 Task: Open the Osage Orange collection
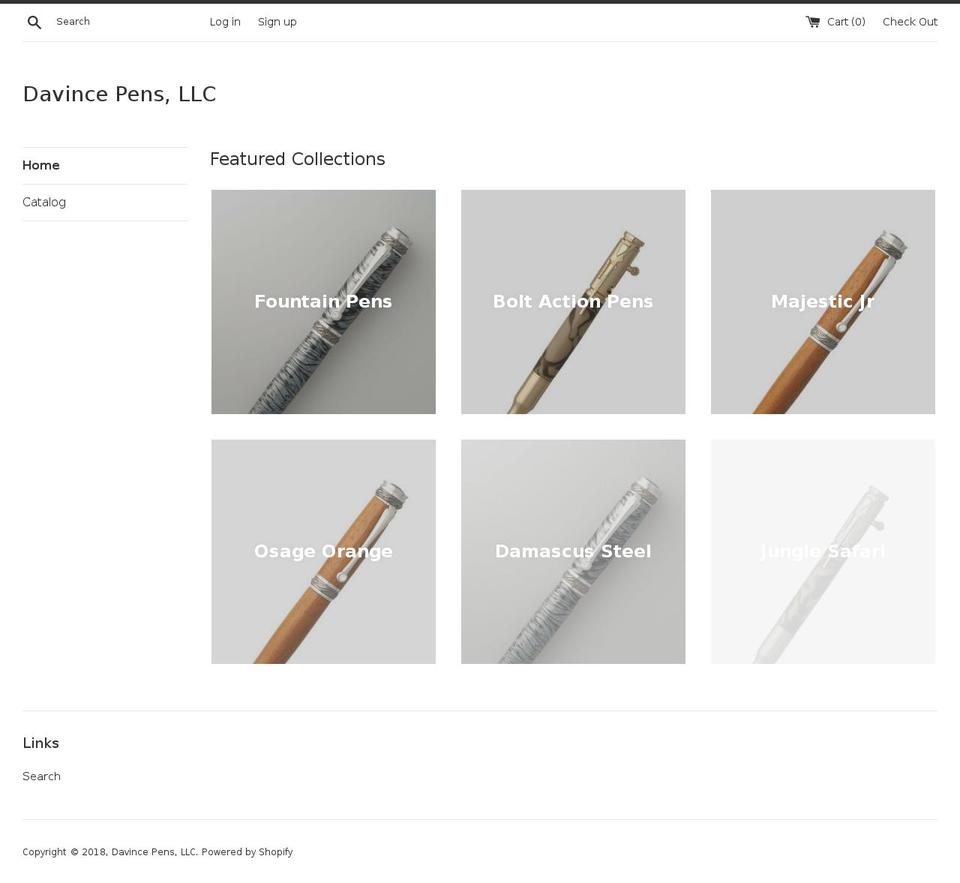[x=323, y=552]
